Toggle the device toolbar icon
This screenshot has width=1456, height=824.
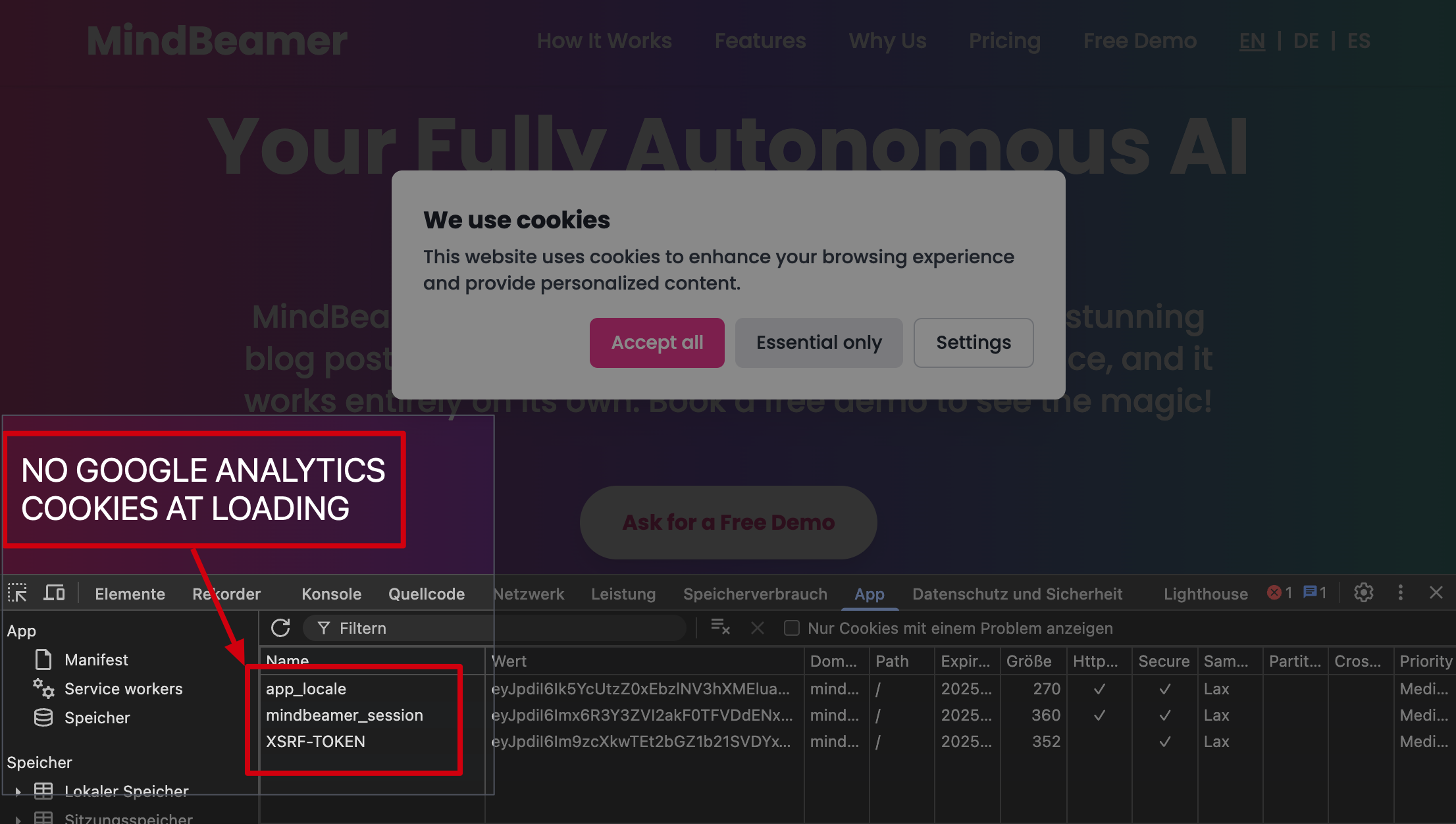tap(54, 594)
